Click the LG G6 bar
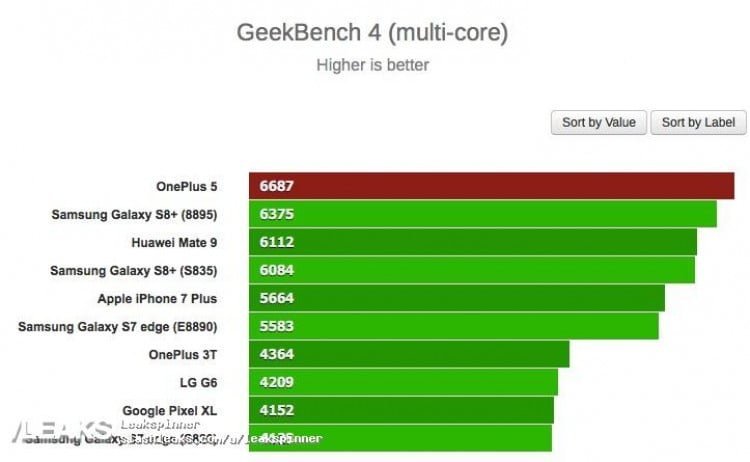The image size is (750, 462). point(403,382)
